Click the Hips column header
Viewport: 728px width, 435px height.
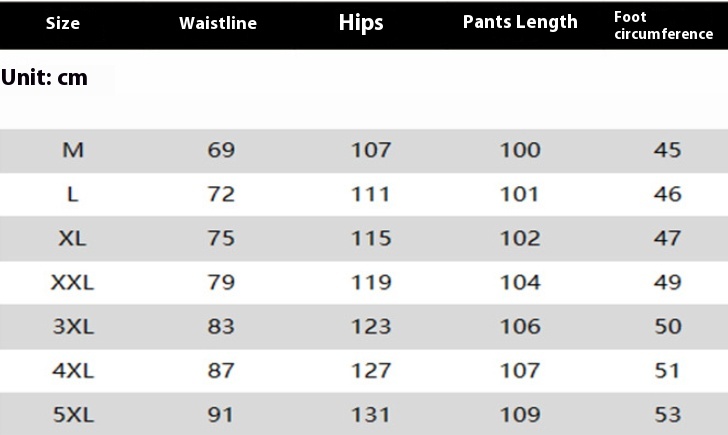[x=361, y=23]
